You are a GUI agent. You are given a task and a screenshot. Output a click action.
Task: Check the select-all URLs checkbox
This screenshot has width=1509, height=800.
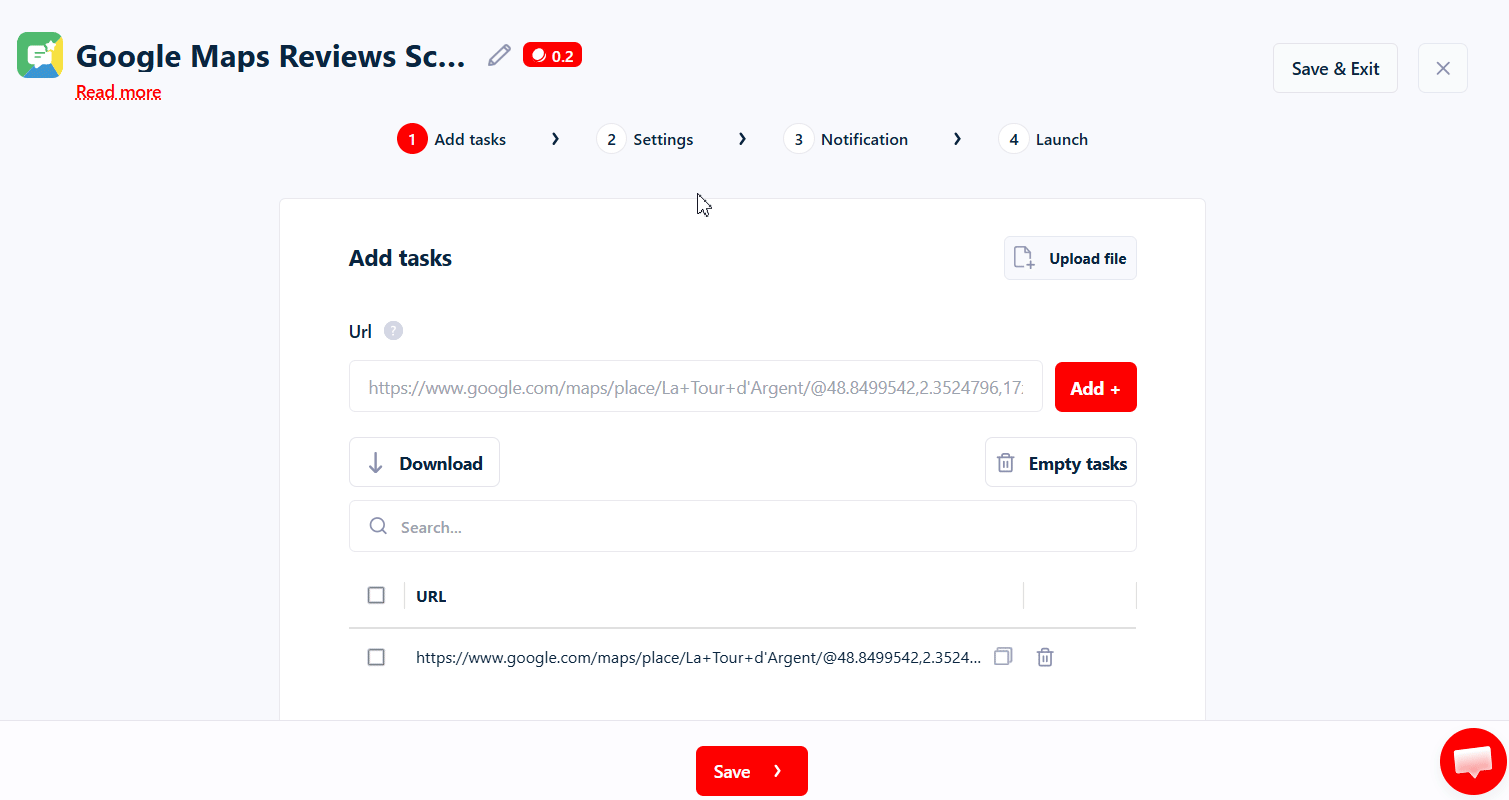point(376,594)
